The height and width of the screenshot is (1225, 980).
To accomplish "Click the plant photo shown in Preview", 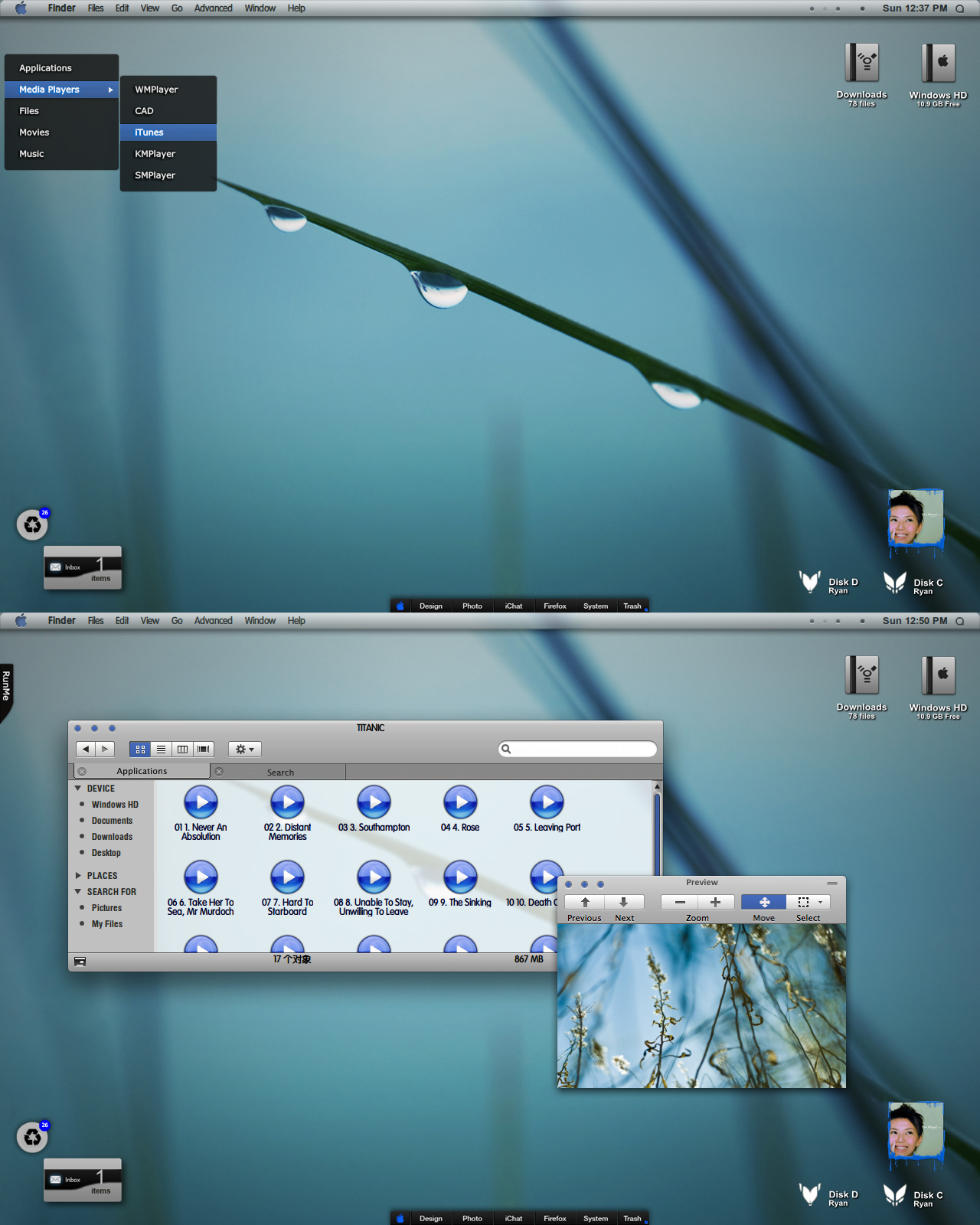I will tap(701, 1005).
